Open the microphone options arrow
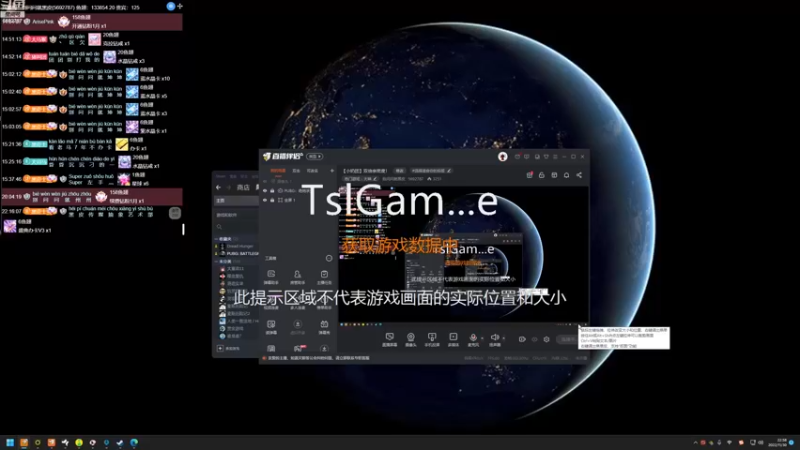This screenshot has width=800, height=450. click(482, 338)
